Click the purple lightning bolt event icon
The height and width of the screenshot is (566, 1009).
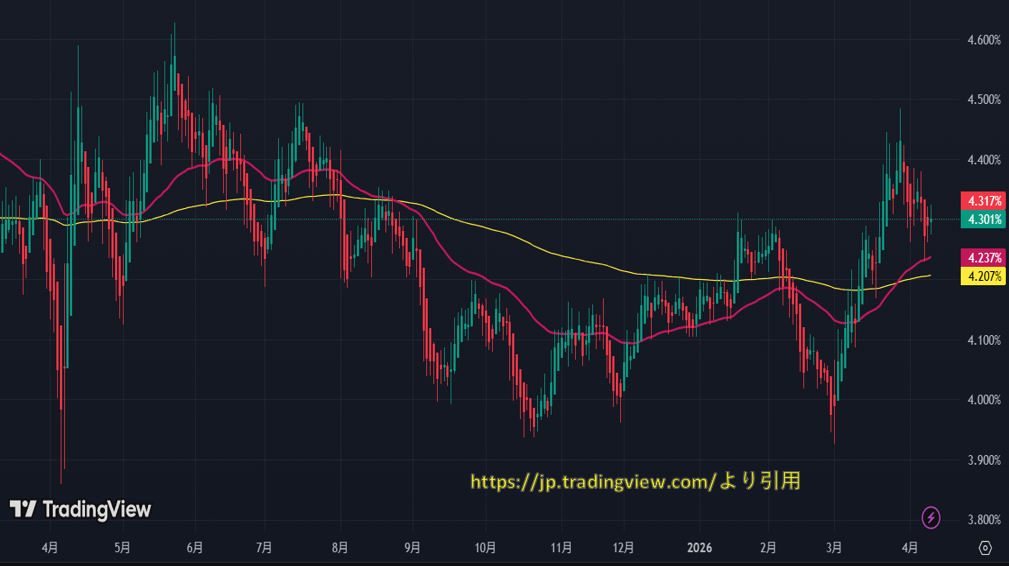tap(931, 517)
